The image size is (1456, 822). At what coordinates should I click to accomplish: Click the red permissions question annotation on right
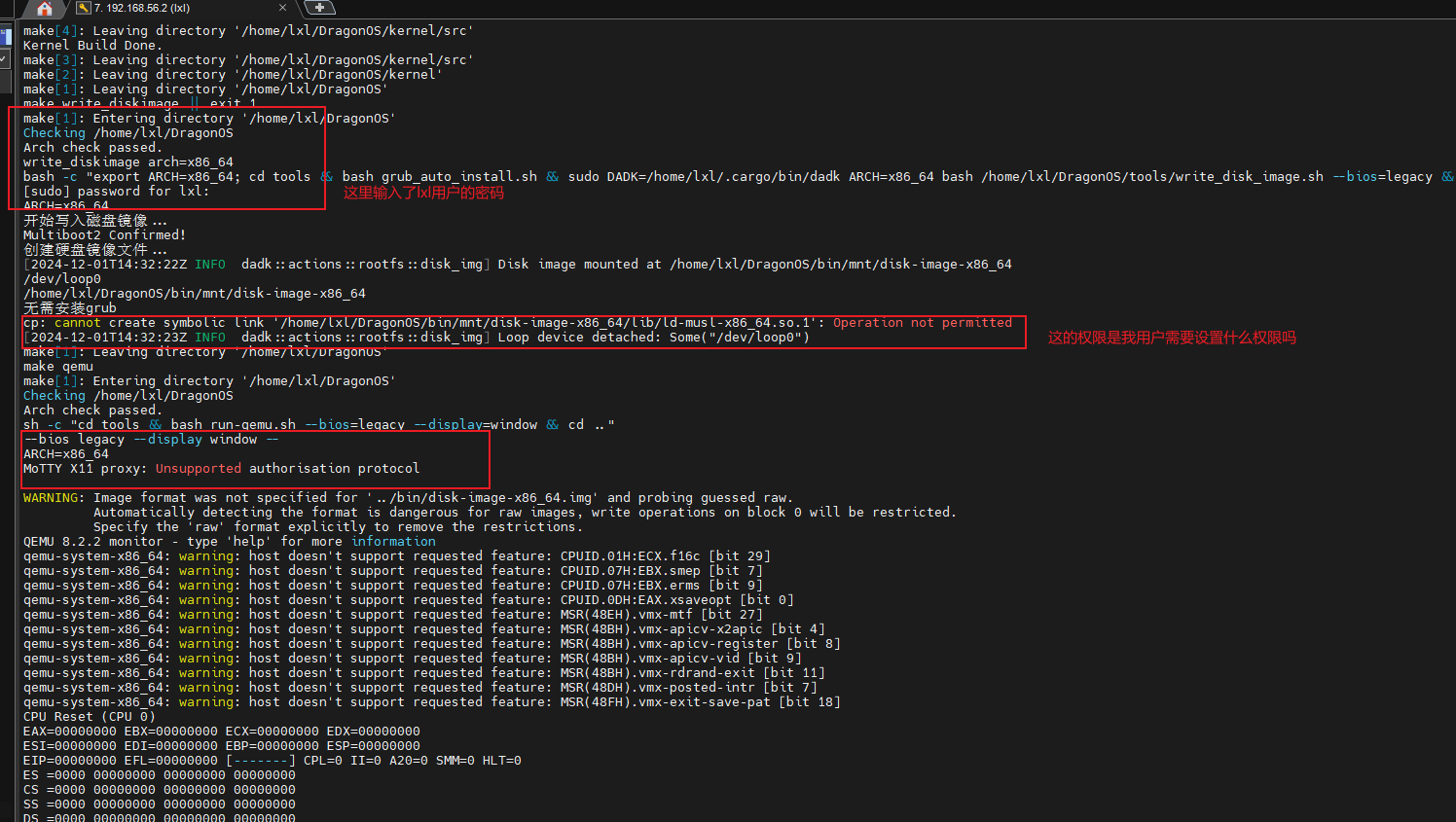coord(1171,338)
